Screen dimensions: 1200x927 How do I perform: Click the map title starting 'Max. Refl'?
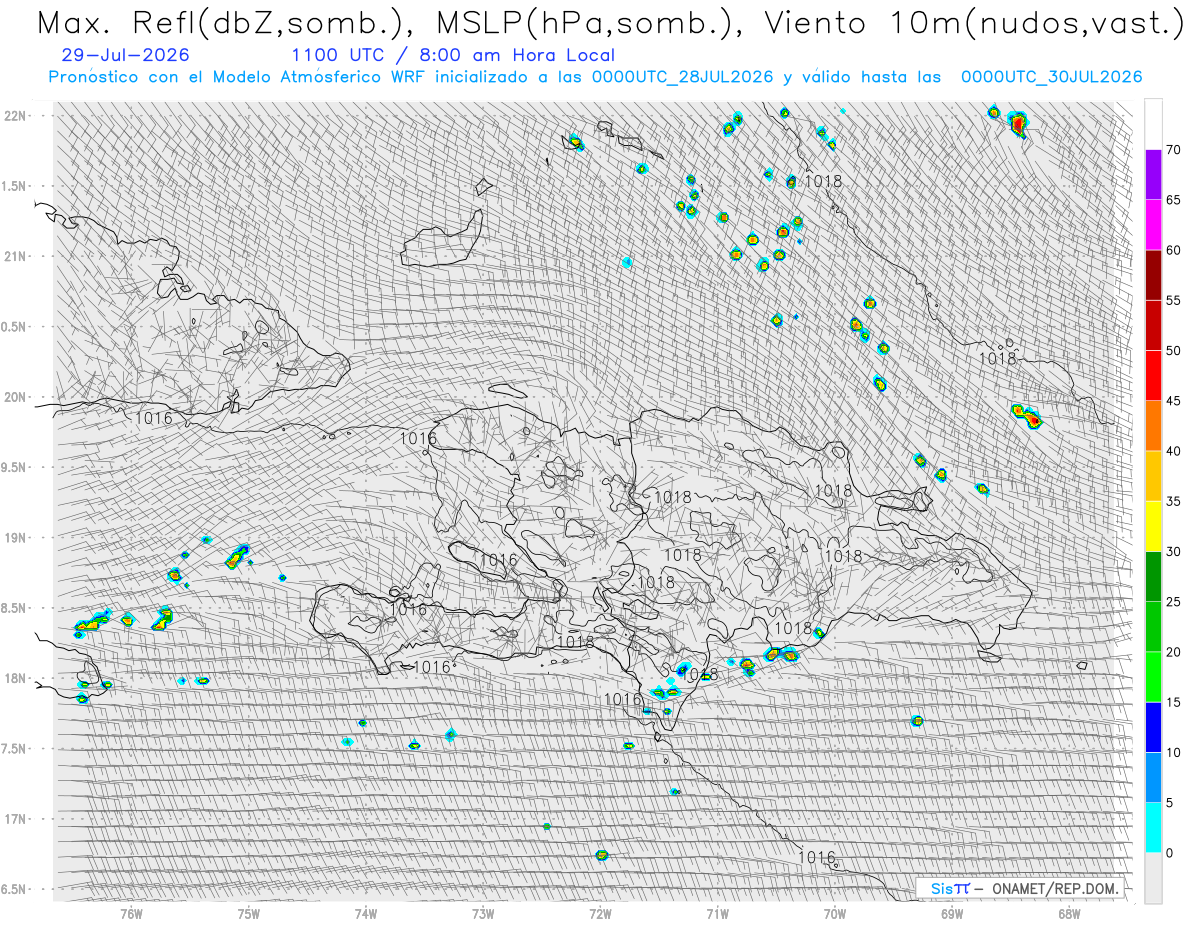tap(609, 23)
